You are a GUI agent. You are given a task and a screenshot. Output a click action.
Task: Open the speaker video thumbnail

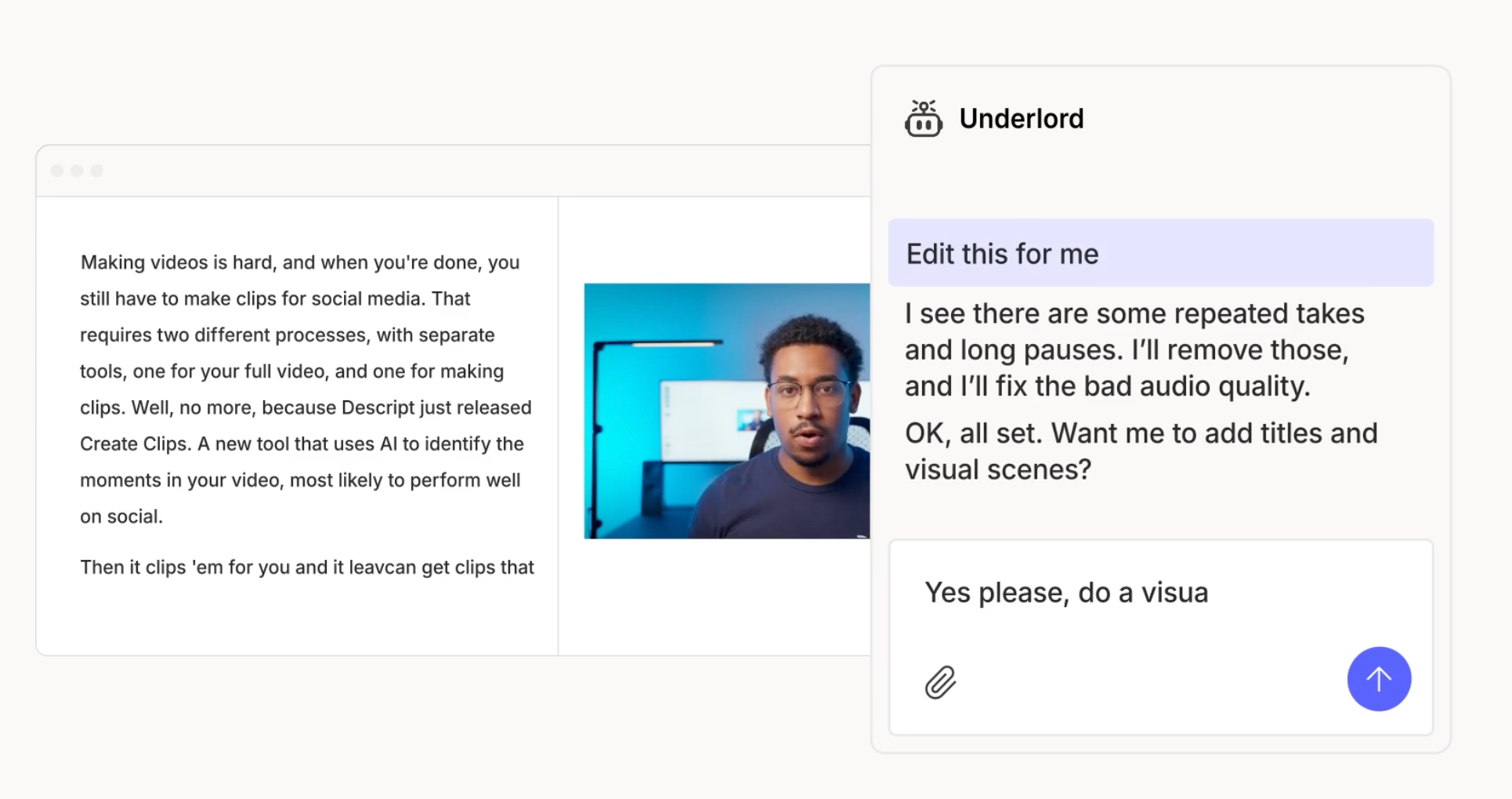click(x=726, y=410)
